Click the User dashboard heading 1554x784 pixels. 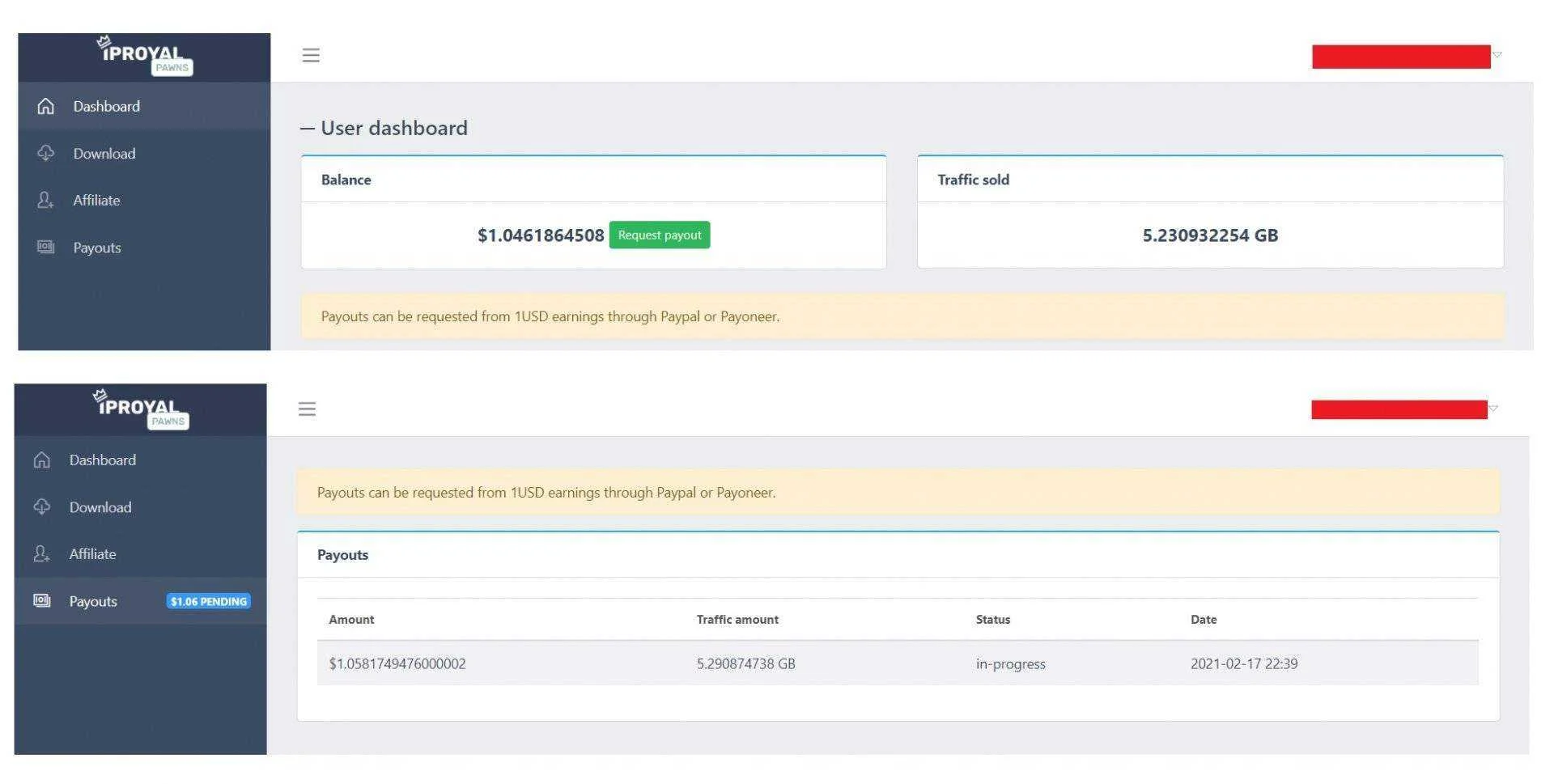pyautogui.click(x=394, y=128)
